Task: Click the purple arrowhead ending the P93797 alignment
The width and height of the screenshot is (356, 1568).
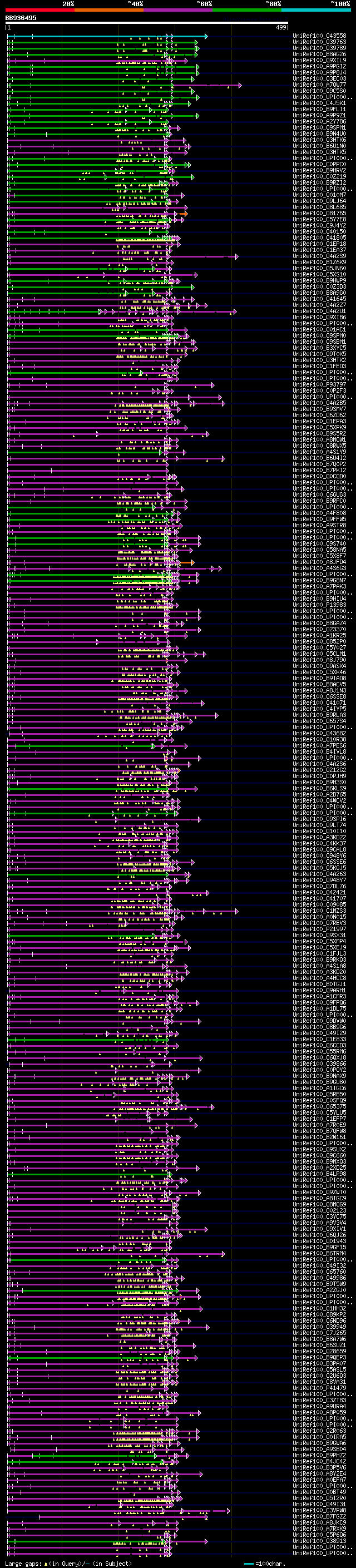Action: click(x=213, y=385)
